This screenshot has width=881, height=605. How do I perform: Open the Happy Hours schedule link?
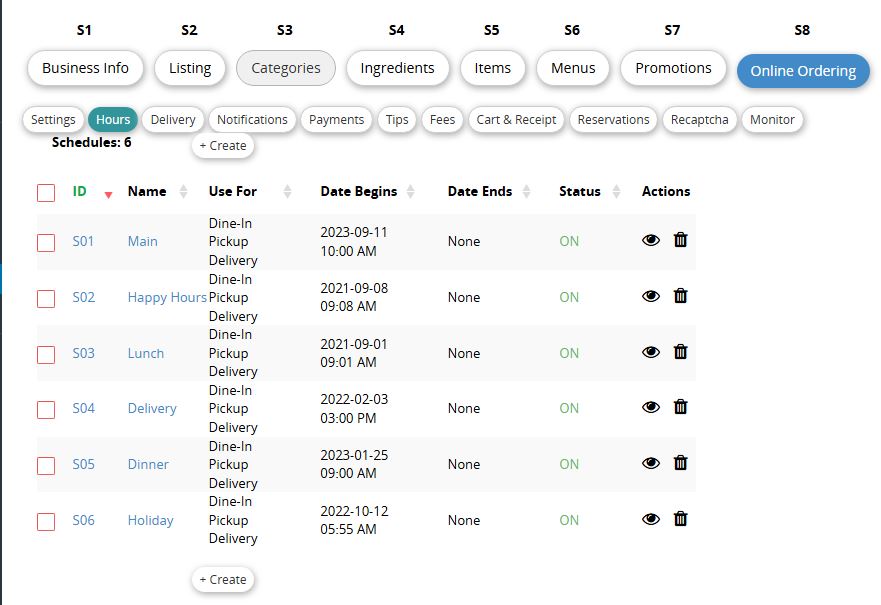click(x=167, y=297)
